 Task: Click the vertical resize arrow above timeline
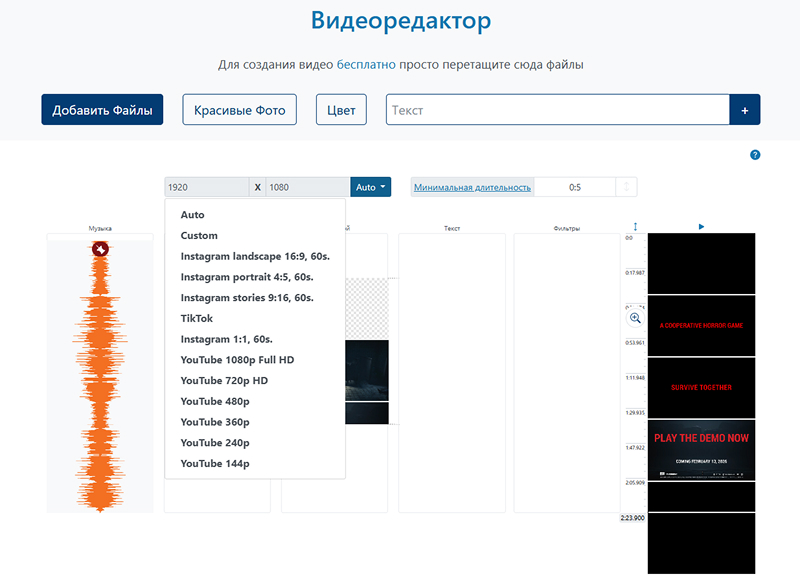[635, 227]
